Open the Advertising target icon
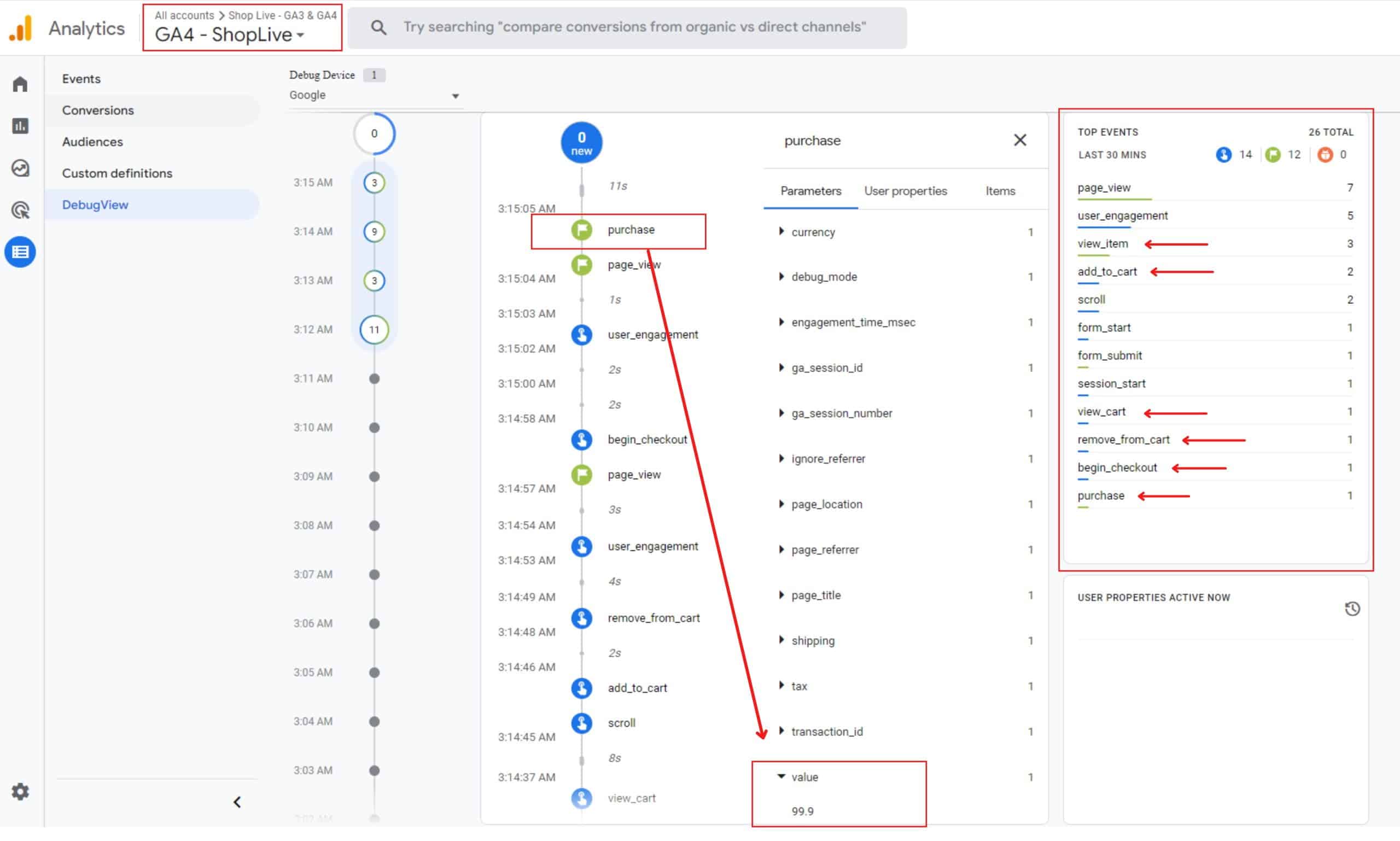 [20, 210]
